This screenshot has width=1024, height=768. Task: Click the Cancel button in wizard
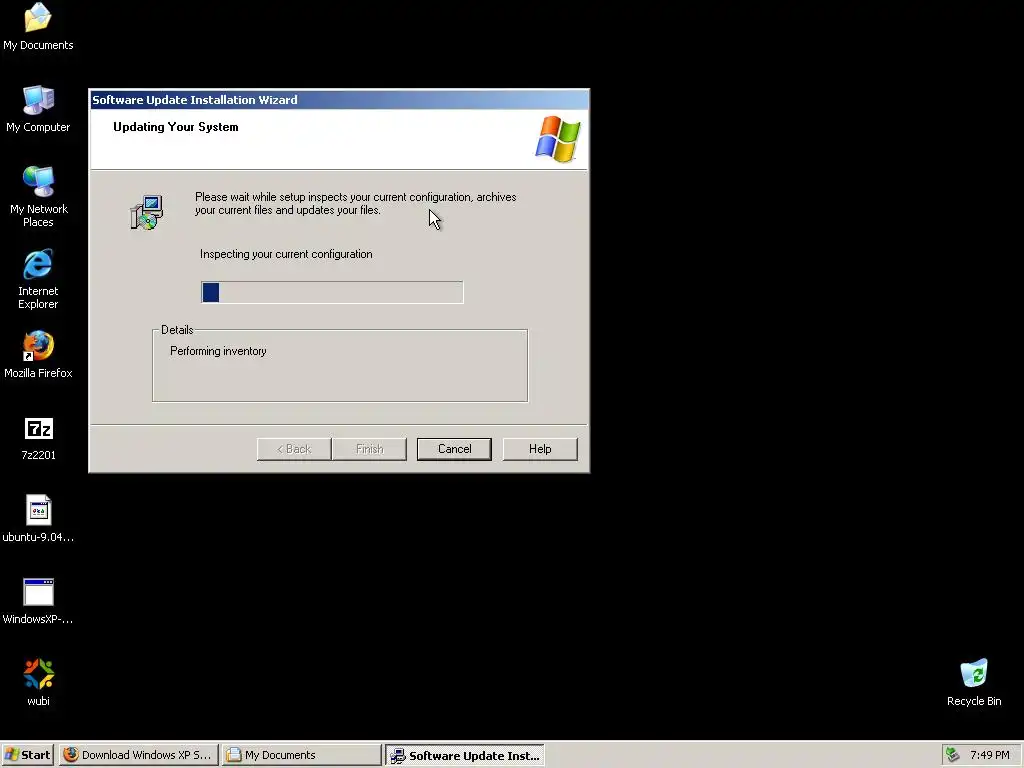[454, 449]
